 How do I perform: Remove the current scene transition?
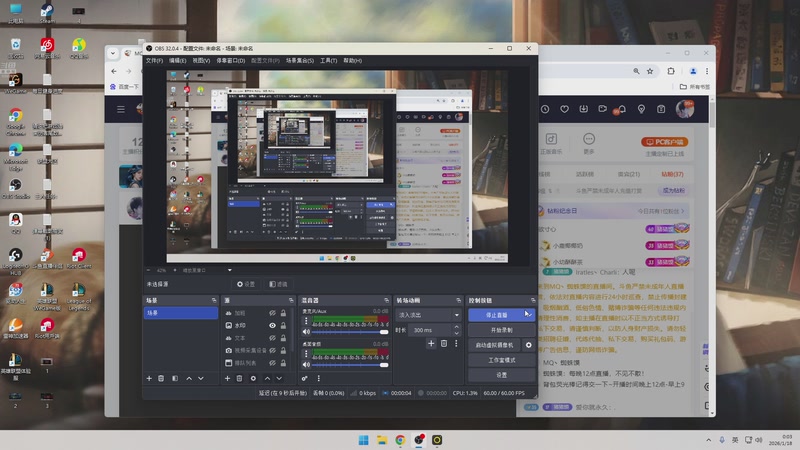point(444,344)
